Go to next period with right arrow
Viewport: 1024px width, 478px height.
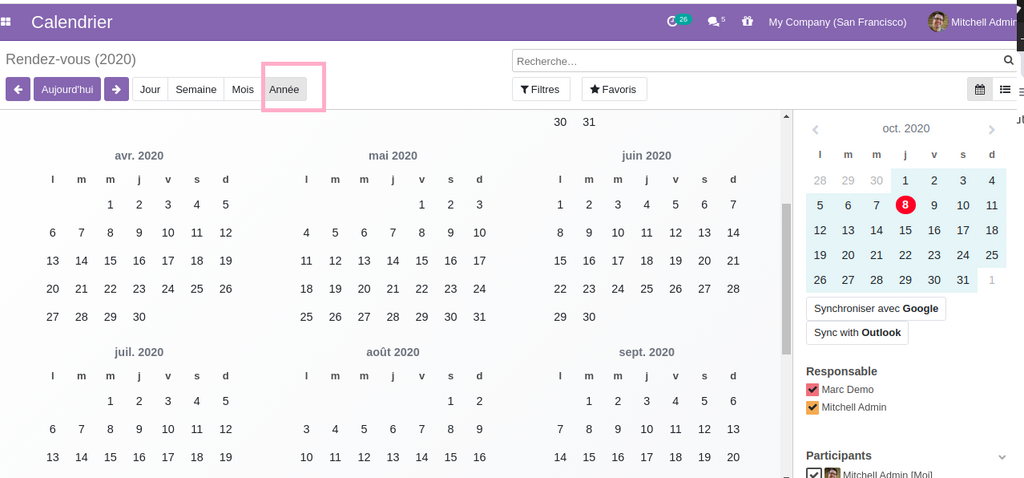point(116,90)
